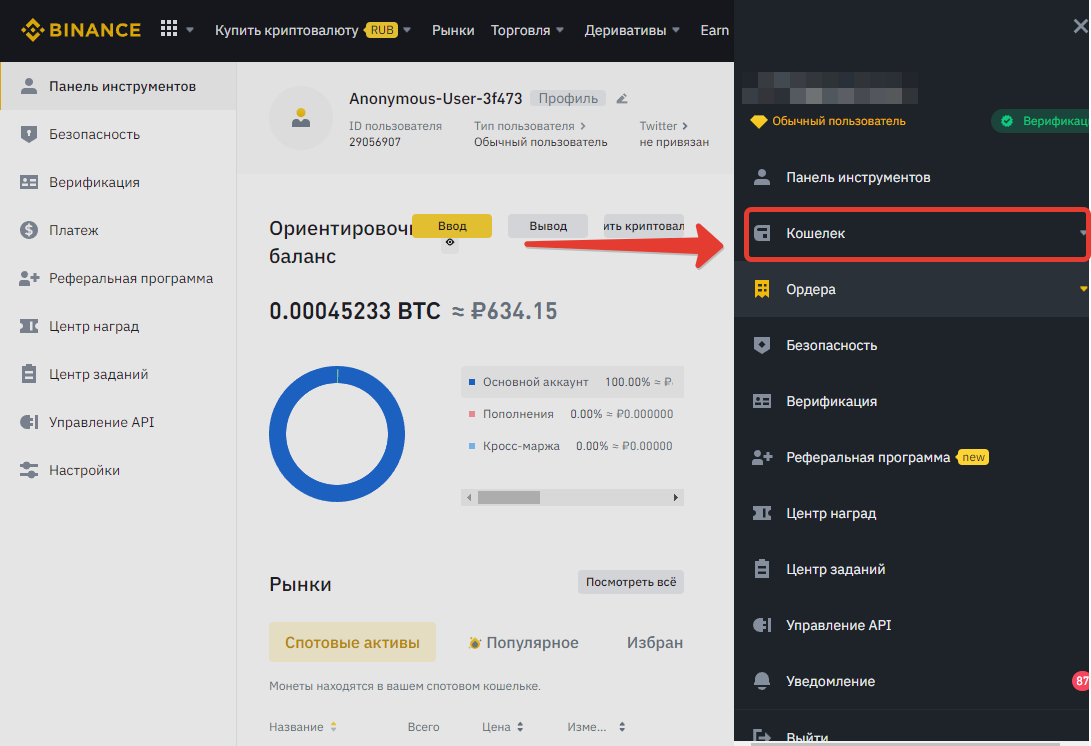Click the blue Основной аккаунт legend swatch
This screenshot has height=746, width=1091.
click(472, 382)
